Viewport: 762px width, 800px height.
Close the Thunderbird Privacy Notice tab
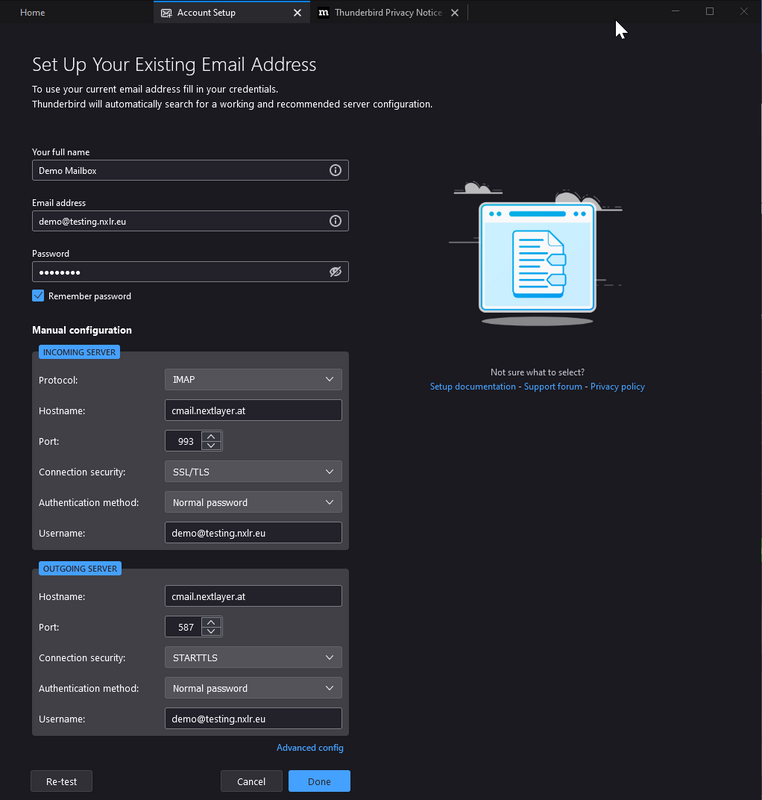(455, 13)
